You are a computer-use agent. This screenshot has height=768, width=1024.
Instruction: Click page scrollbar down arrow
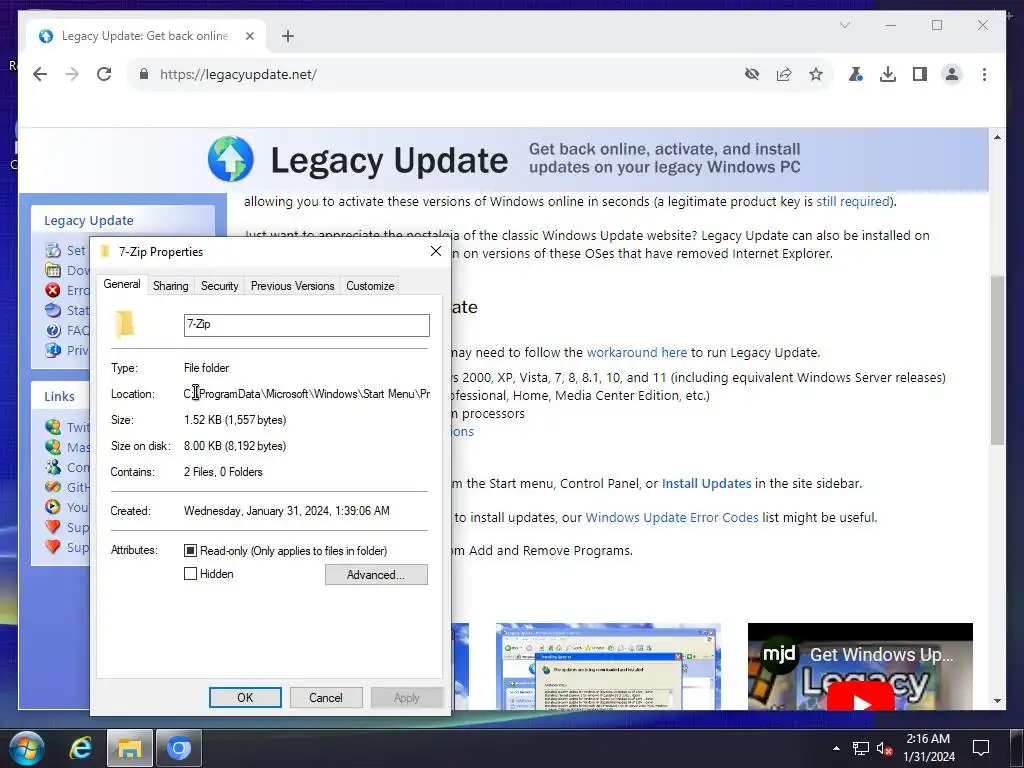pyautogui.click(x=997, y=701)
